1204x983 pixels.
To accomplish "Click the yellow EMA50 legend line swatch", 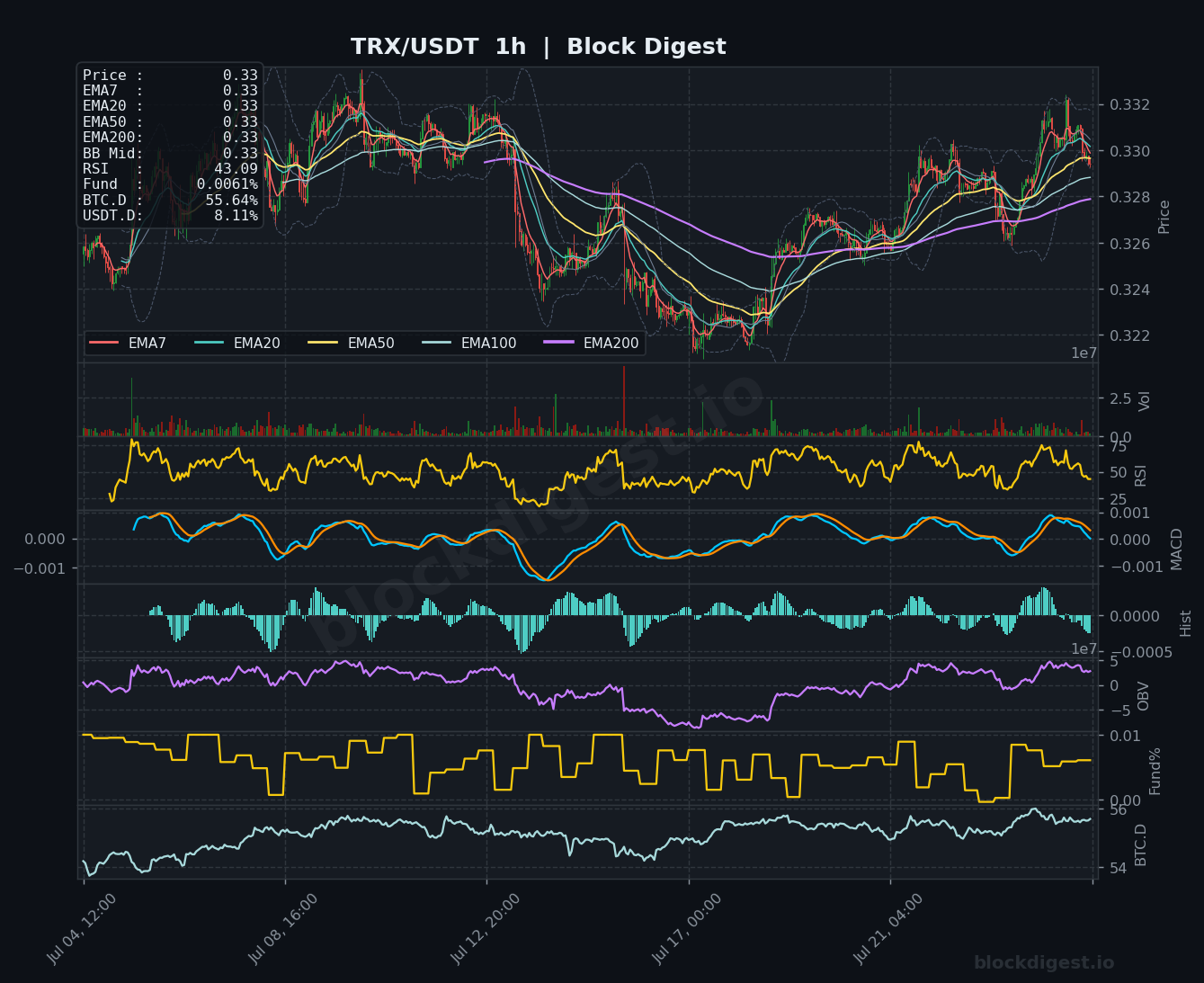I will click(x=323, y=343).
